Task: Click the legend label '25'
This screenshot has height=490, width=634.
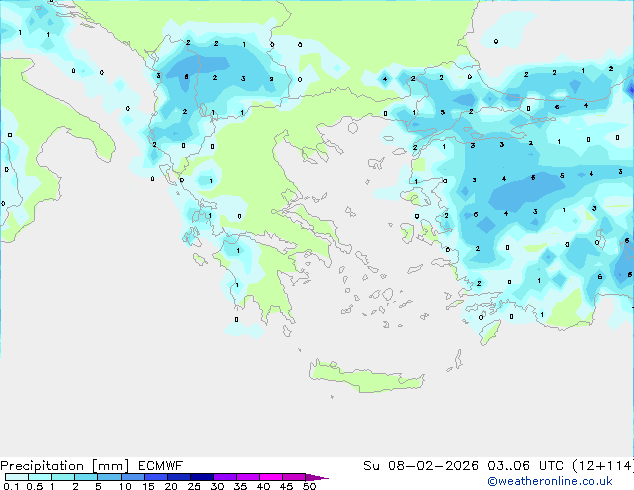Action: (x=194, y=486)
